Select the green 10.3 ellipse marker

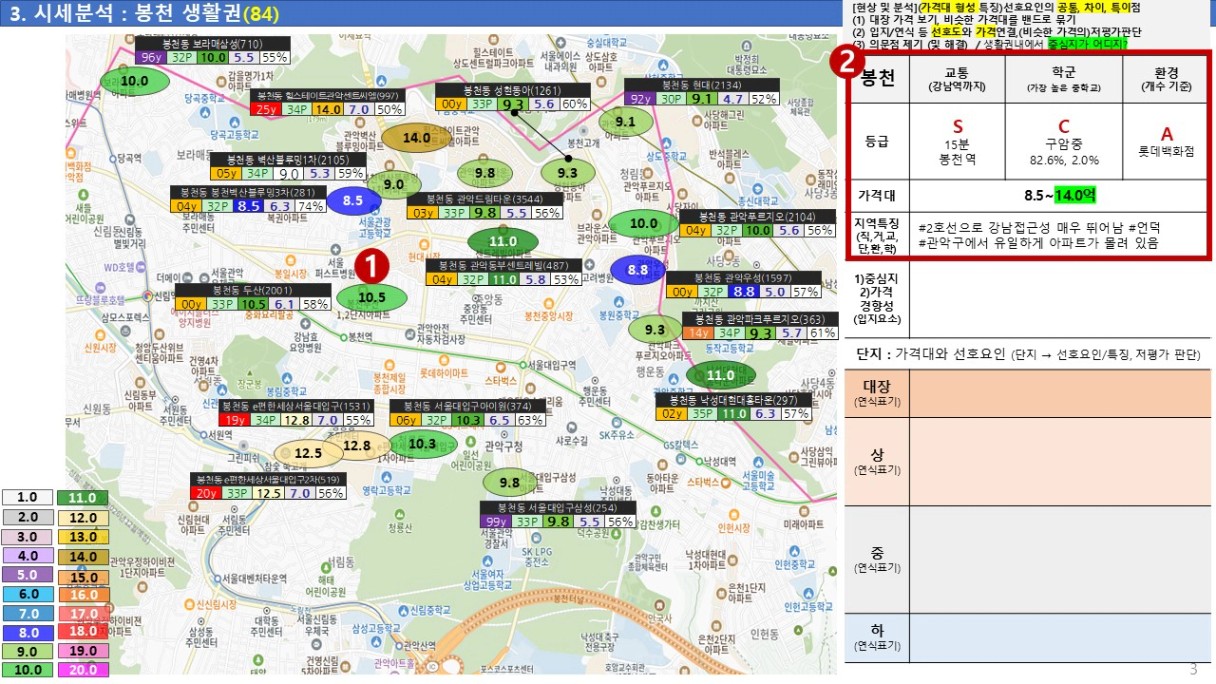pos(425,444)
